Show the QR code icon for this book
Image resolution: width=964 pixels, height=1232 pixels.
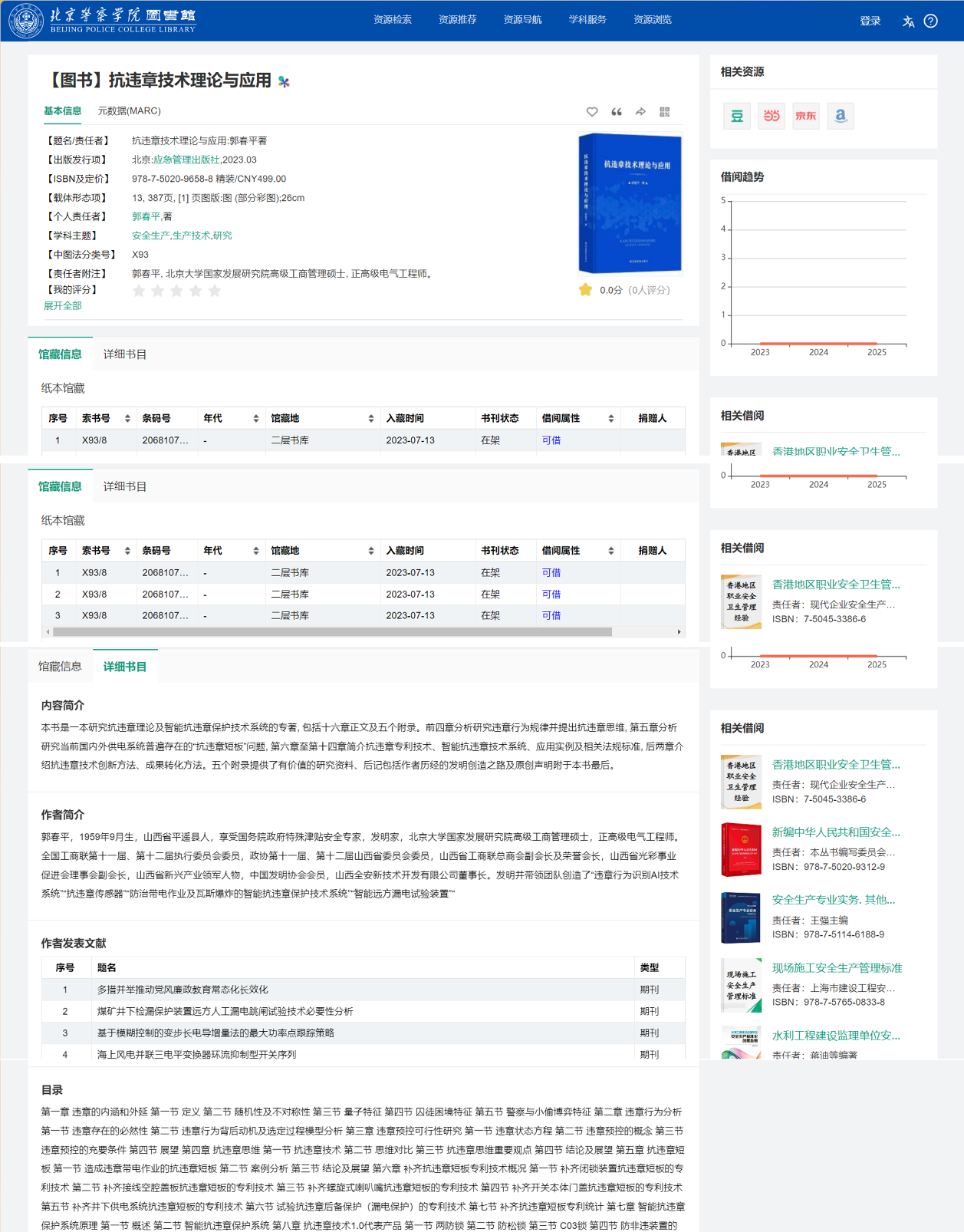(665, 112)
